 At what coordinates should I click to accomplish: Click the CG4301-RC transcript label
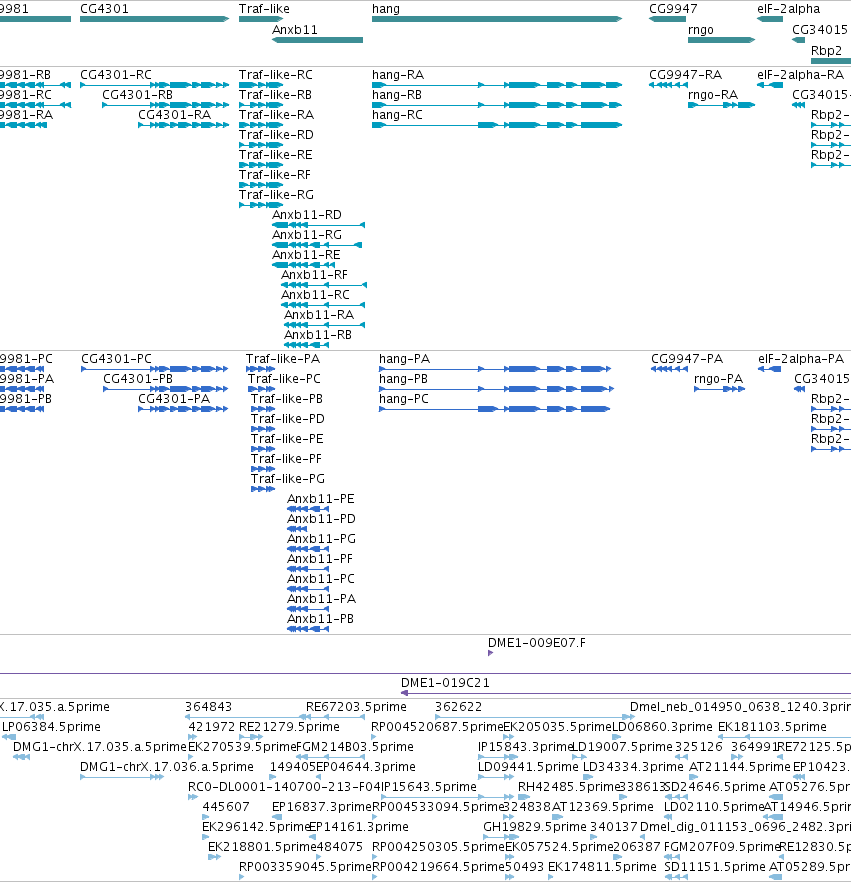[x=116, y=75]
